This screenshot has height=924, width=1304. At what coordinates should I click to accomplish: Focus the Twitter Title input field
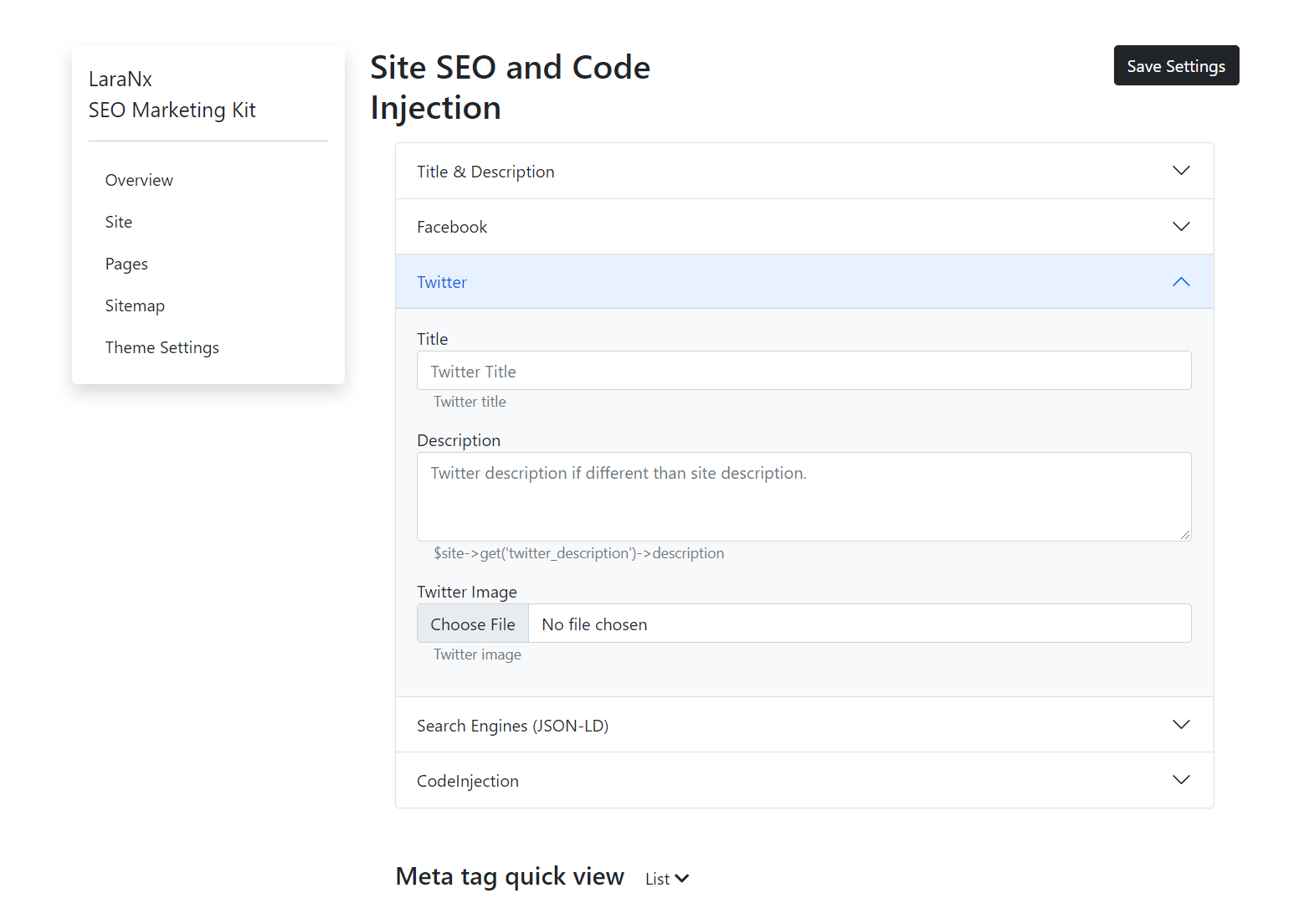pos(803,371)
